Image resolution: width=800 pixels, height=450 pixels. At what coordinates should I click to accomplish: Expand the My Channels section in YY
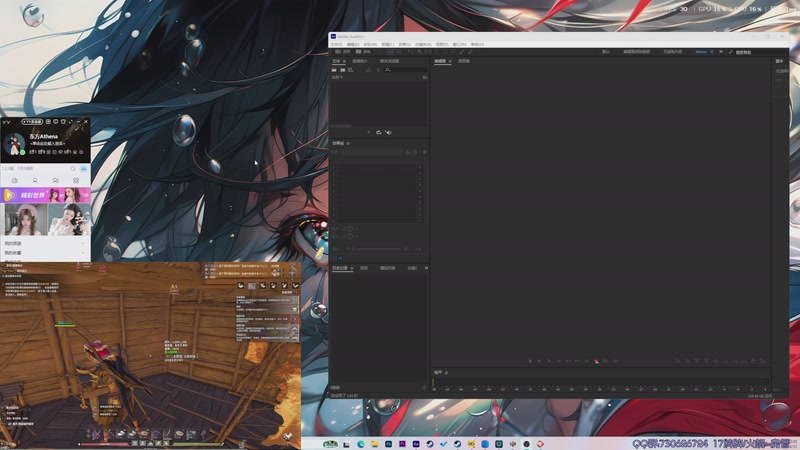(45, 244)
